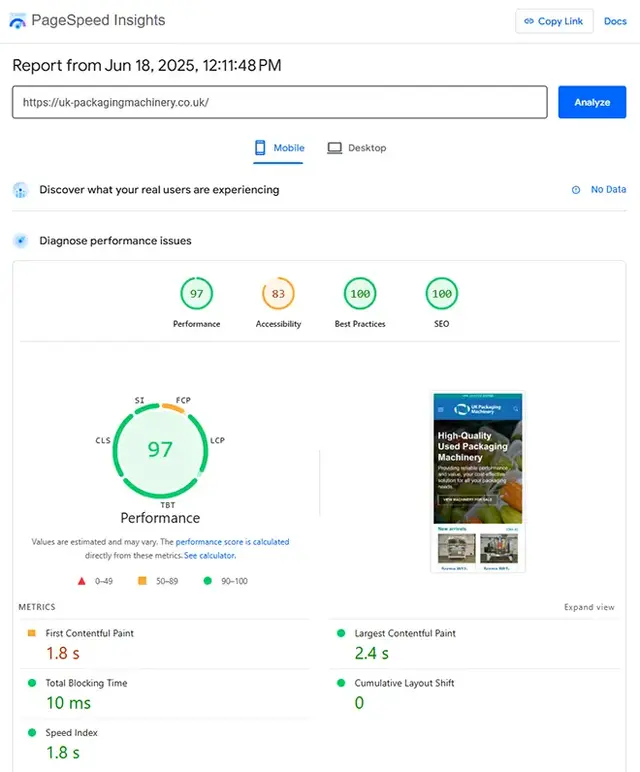Viewport: 640px width, 772px height.
Task: Click the Largest Contentful Paint label
Action: click(x=405, y=633)
